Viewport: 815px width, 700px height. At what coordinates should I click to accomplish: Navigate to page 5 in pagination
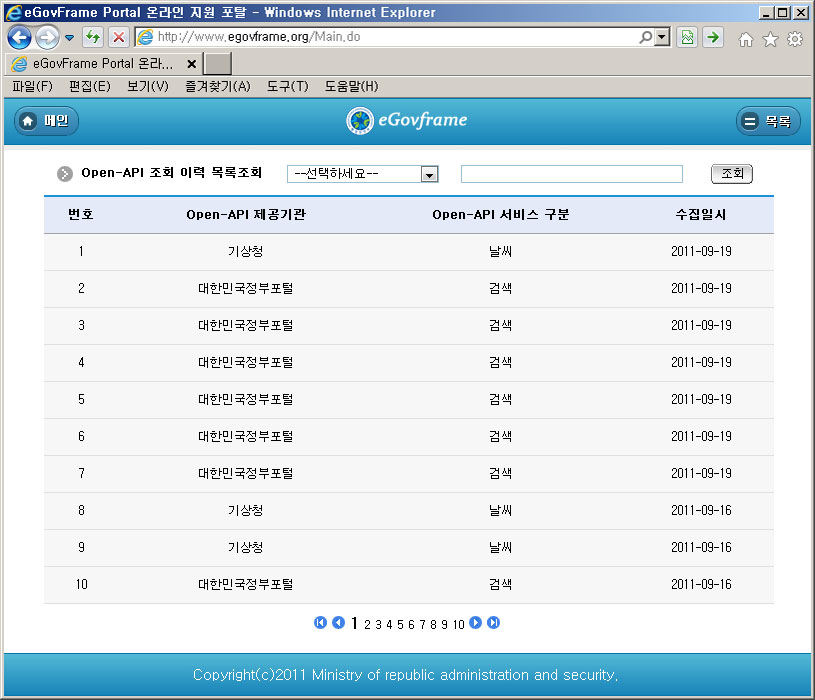pyautogui.click(x=400, y=624)
